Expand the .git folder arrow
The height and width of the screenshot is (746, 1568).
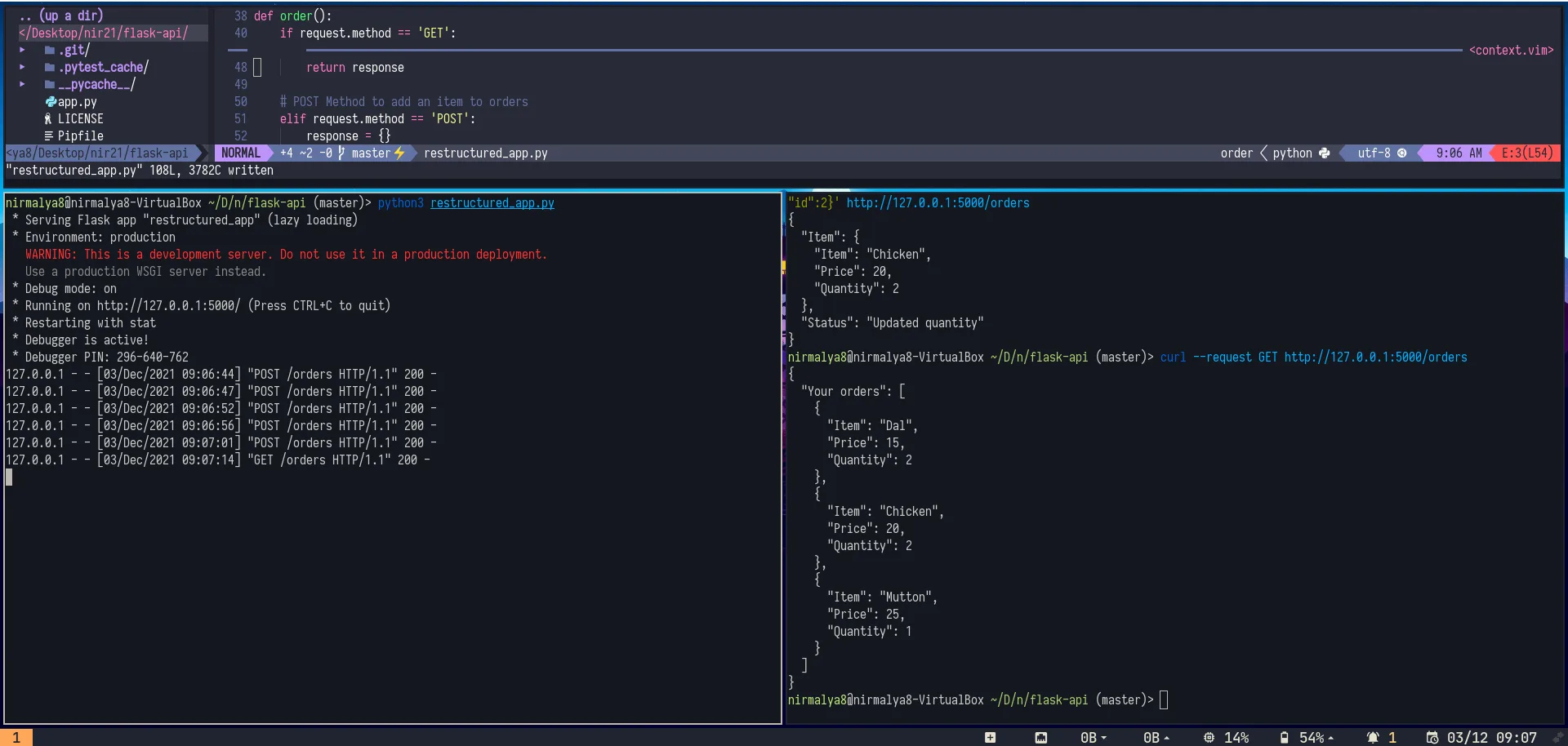pyautogui.click(x=22, y=50)
